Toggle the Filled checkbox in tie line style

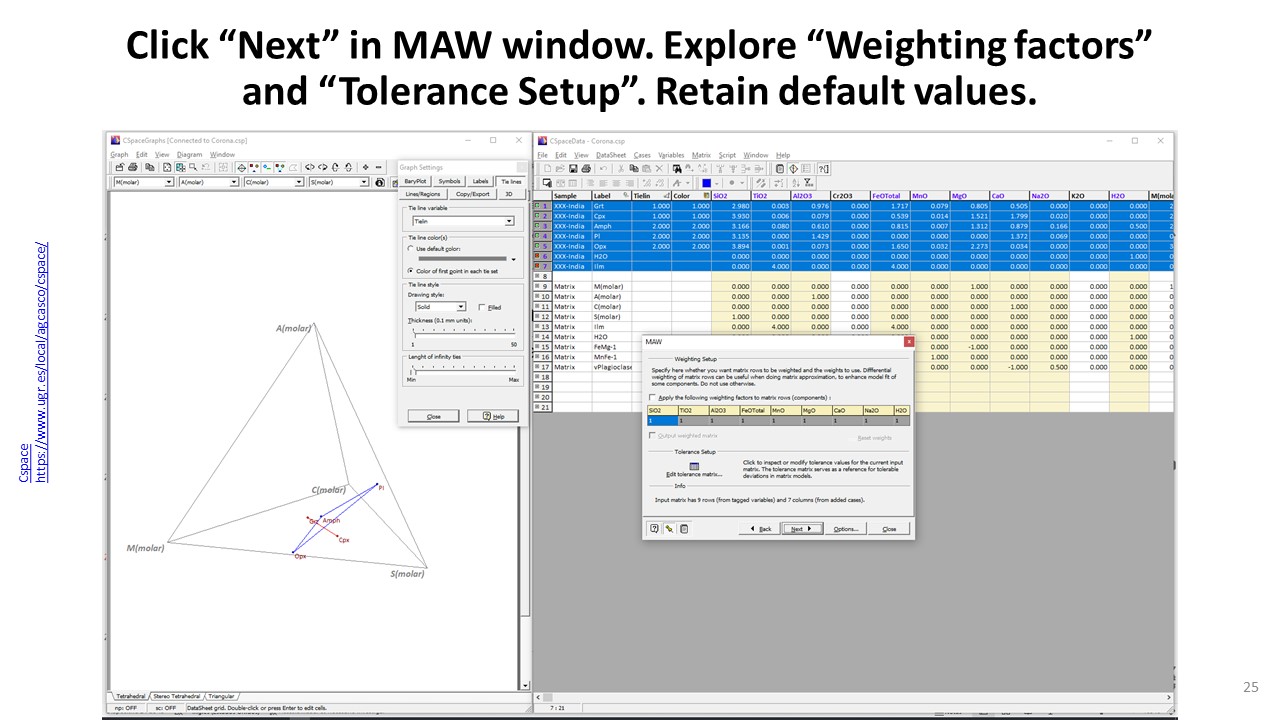[482, 307]
